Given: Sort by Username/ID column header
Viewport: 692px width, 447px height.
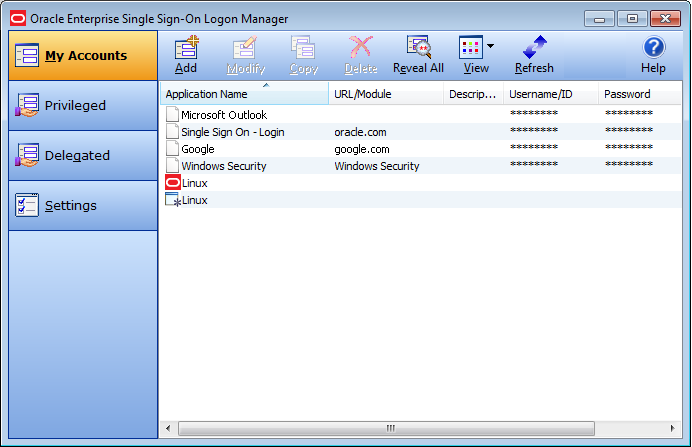Looking at the screenshot, I should pyautogui.click(x=551, y=94).
